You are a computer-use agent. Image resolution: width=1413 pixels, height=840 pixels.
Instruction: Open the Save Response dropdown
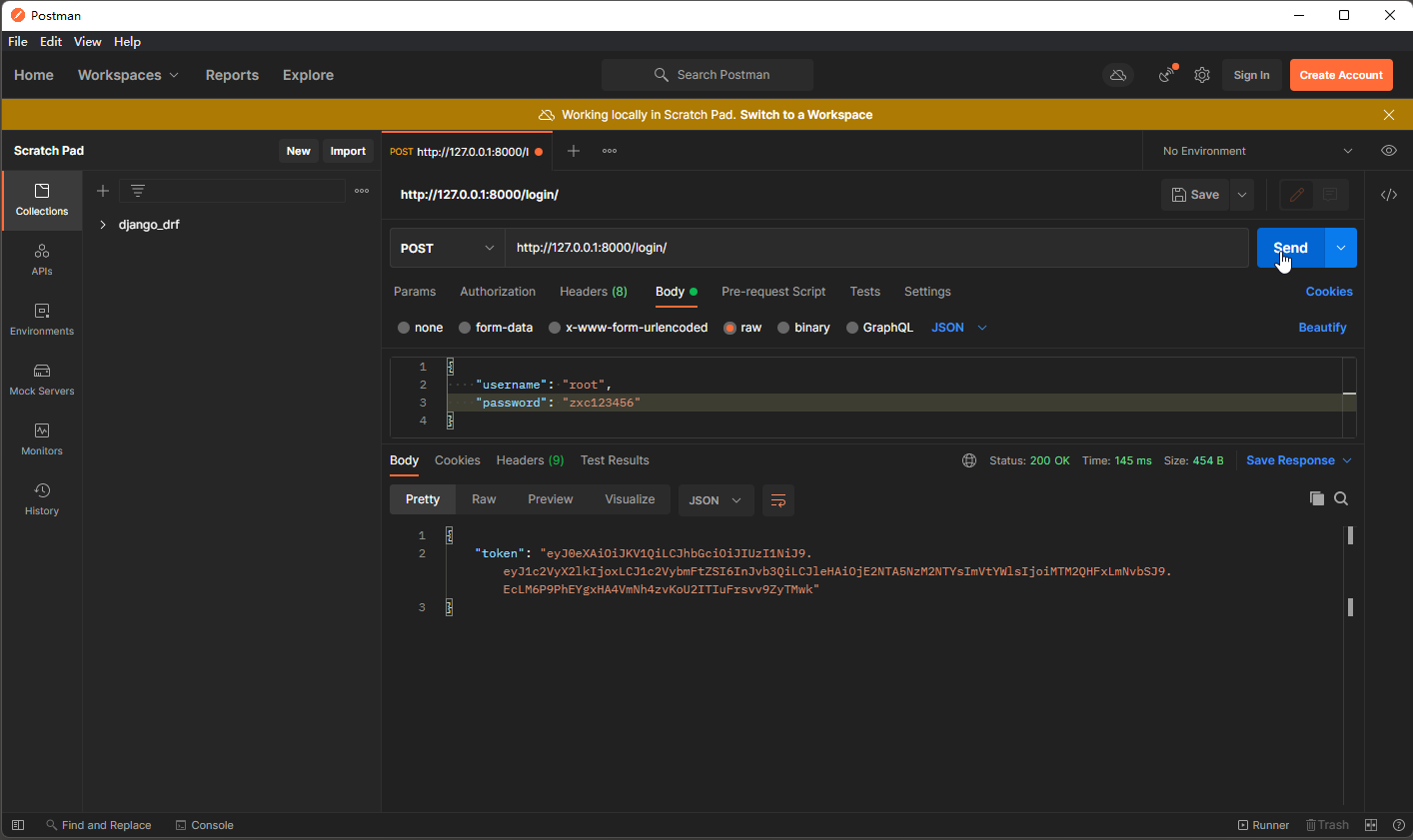1298,460
